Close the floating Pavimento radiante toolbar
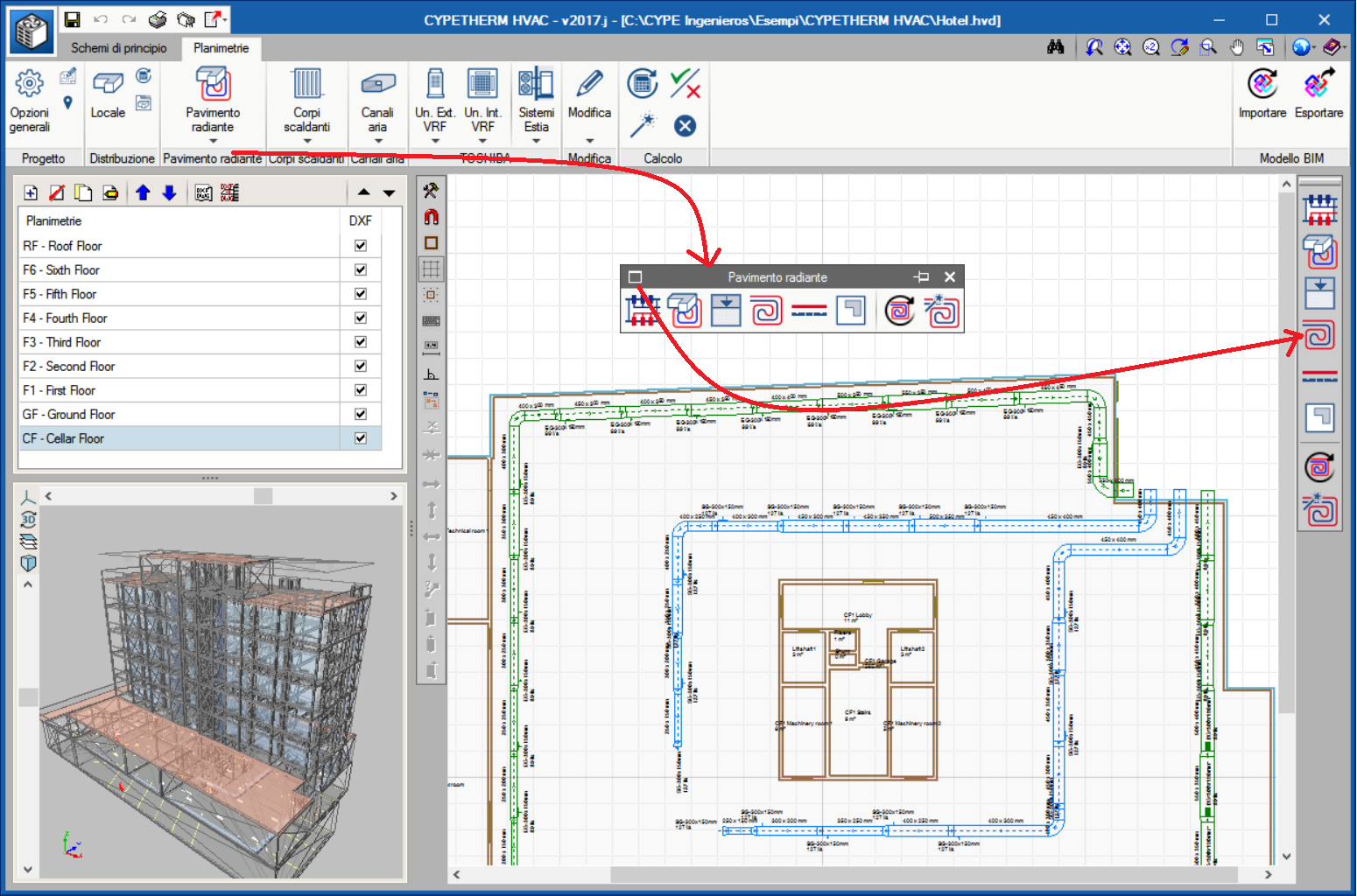The image size is (1357, 896). click(950, 276)
